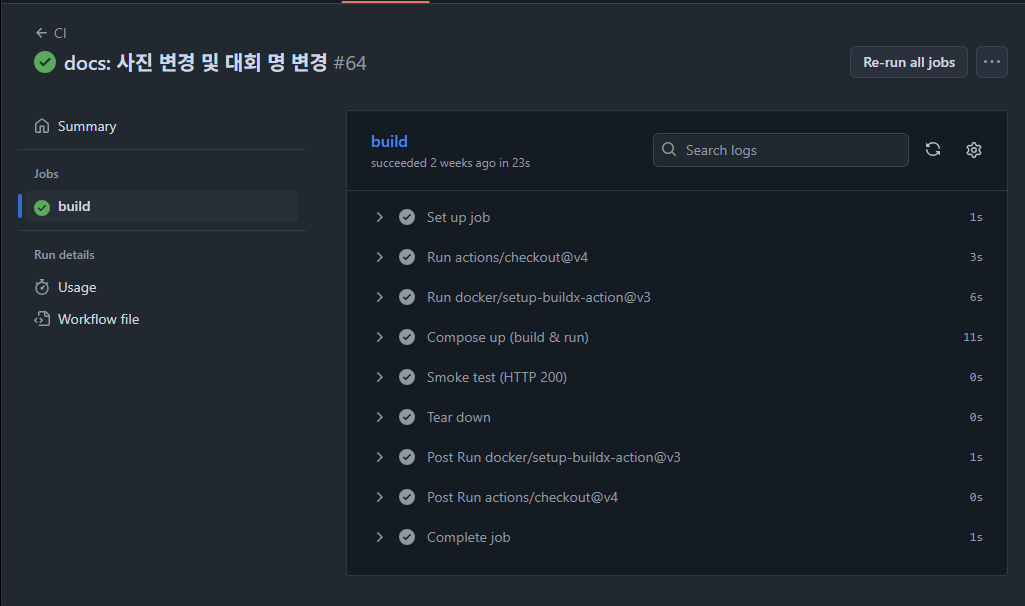The image size is (1025, 606).
Task: Open the Summary sidebar item
Action: [x=87, y=126]
